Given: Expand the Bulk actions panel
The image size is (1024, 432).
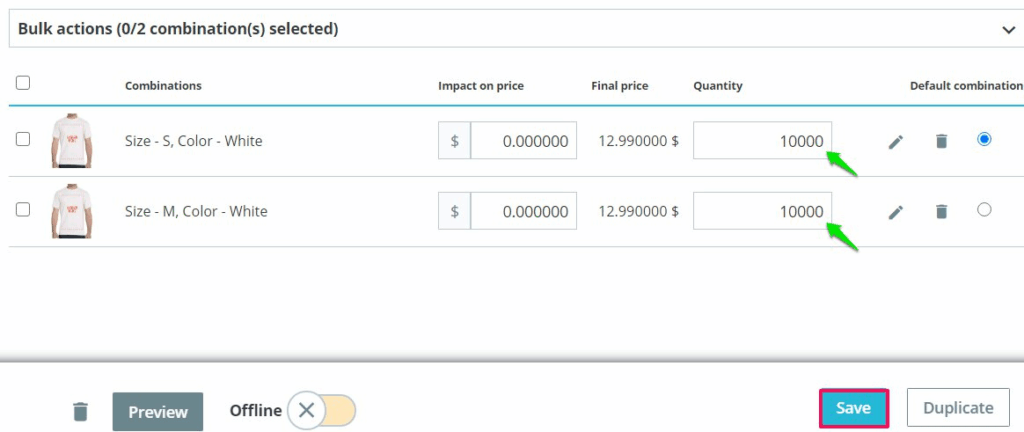Looking at the screenshot, I should click(x=500, y=29).
